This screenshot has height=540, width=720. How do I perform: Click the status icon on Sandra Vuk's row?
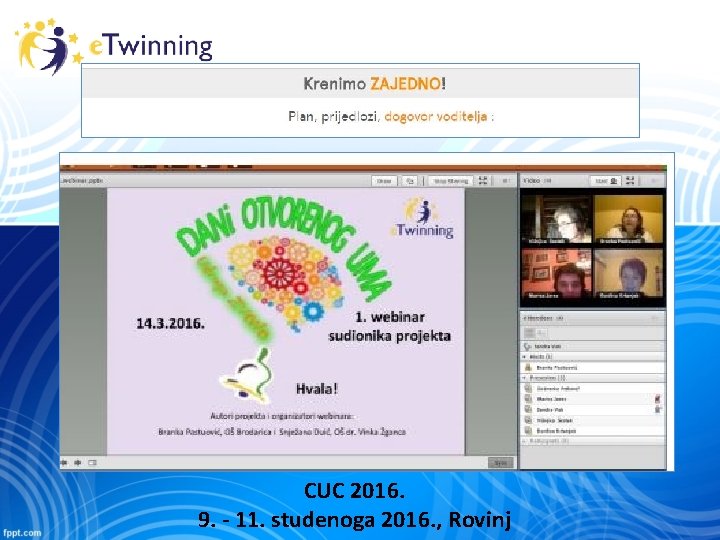(658, 410)
